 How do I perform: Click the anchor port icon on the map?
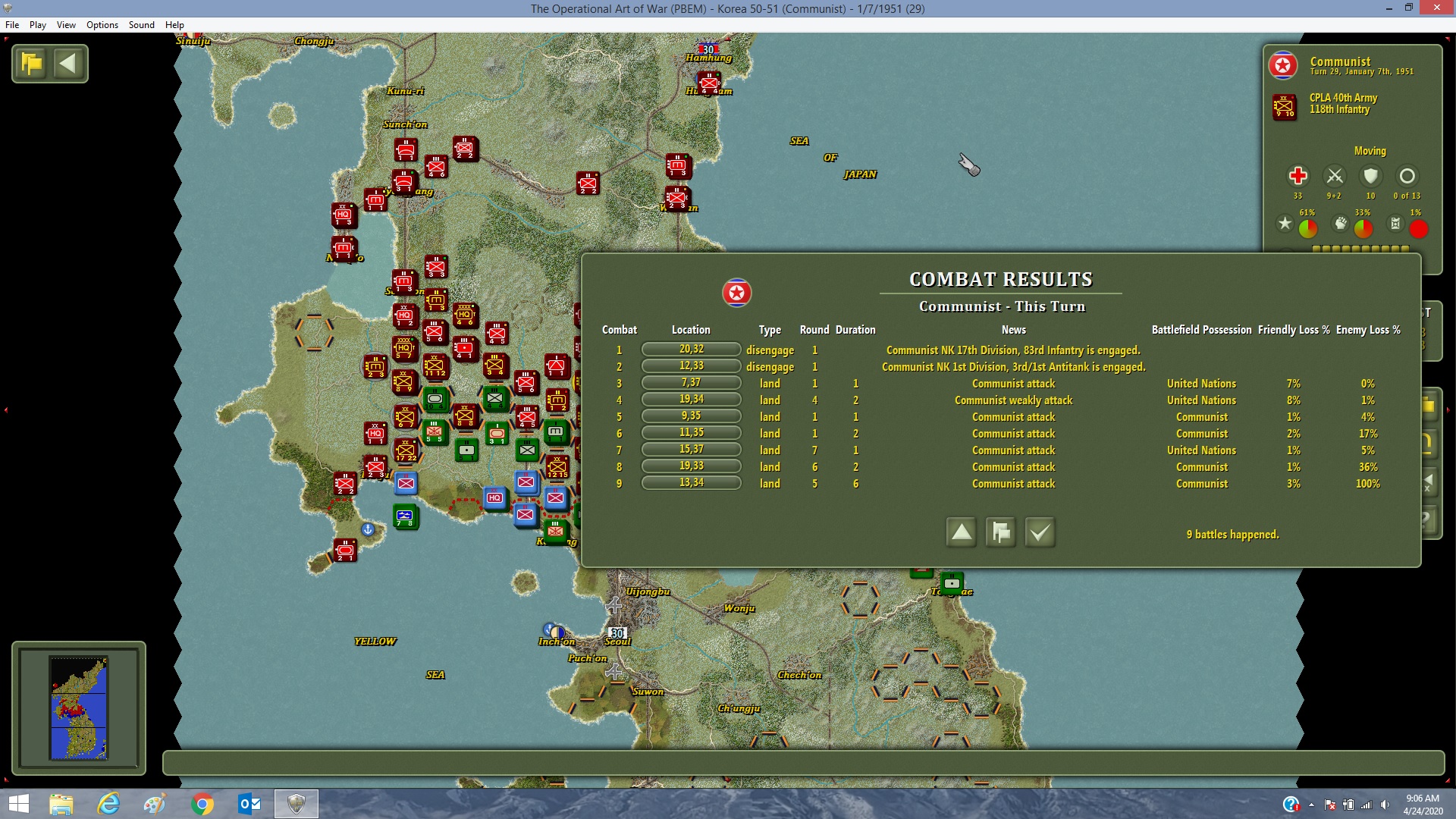point(368,529)
